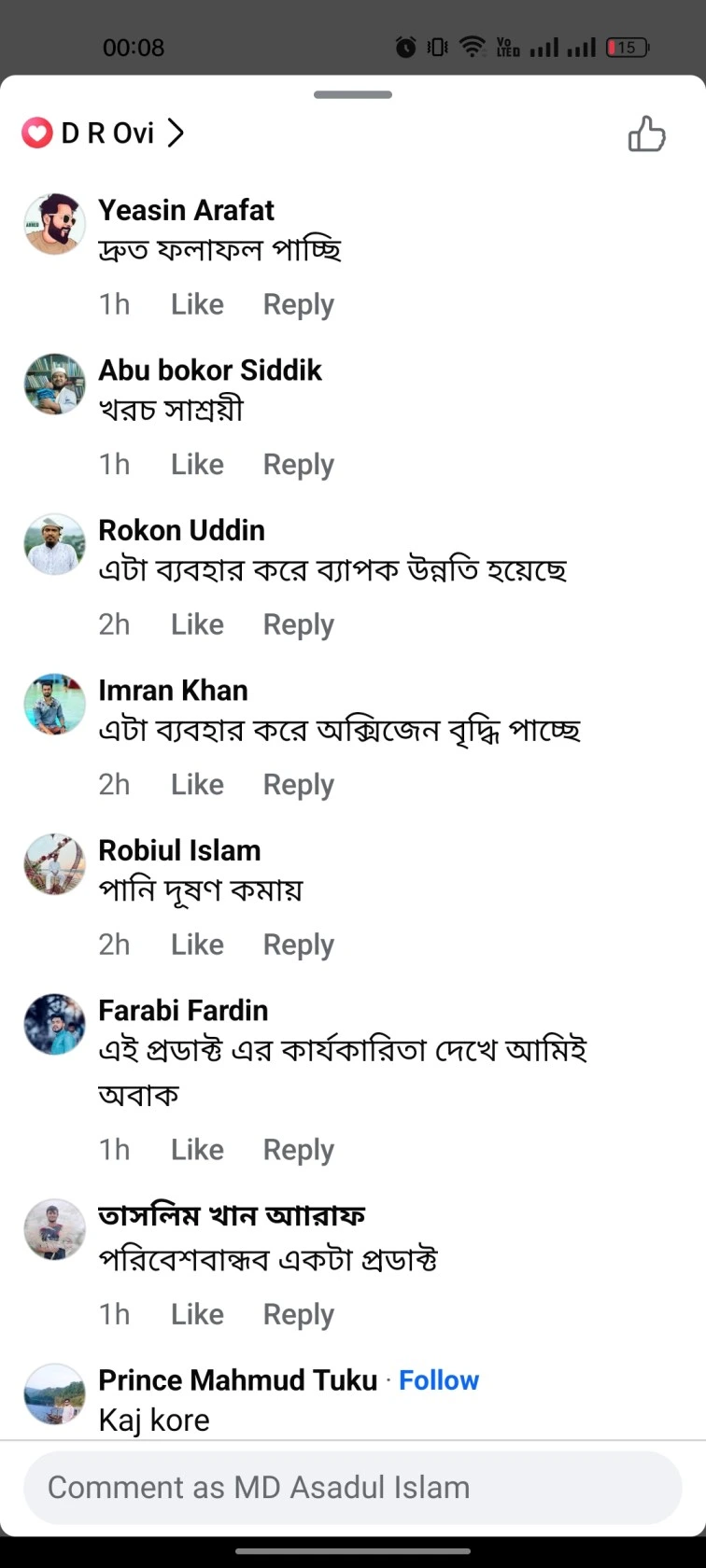Like Yeasin Arafat's comment
The image size is (706, 1568).
(x=196, y=303)
